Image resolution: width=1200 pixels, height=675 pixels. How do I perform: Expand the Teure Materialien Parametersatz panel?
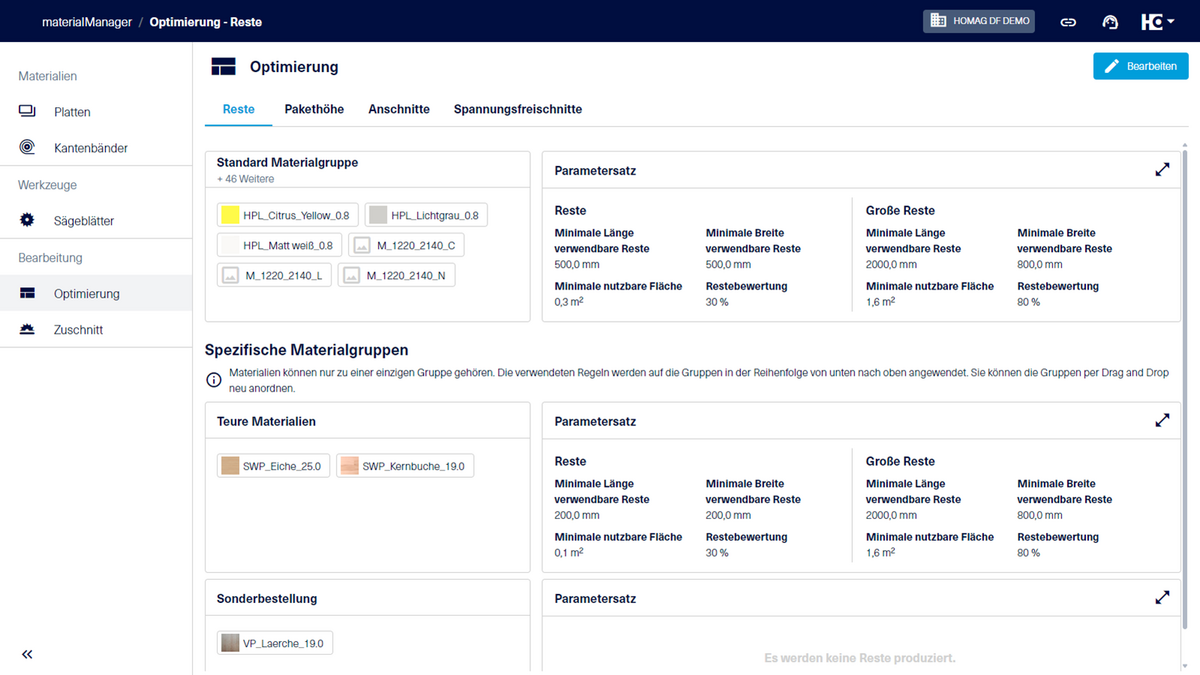coord(1162,421)
